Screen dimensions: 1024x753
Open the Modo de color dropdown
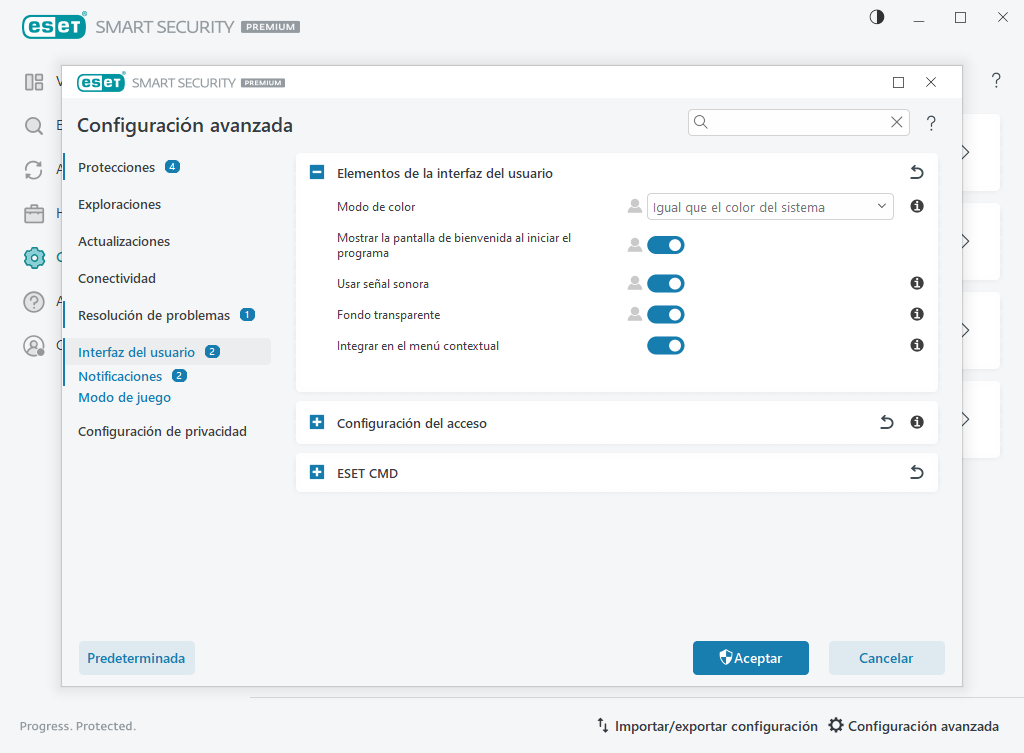pos(770,207)
